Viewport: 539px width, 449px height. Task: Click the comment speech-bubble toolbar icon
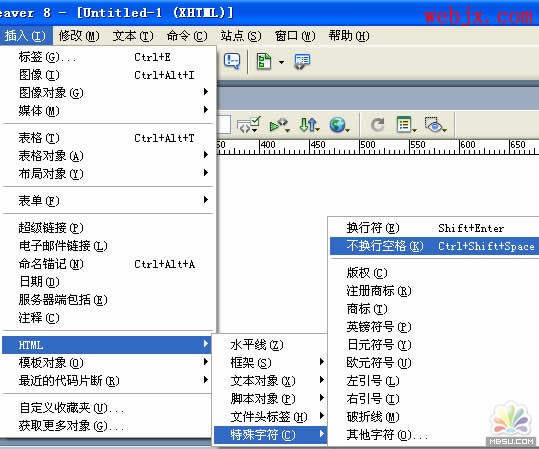coord(232,62)
